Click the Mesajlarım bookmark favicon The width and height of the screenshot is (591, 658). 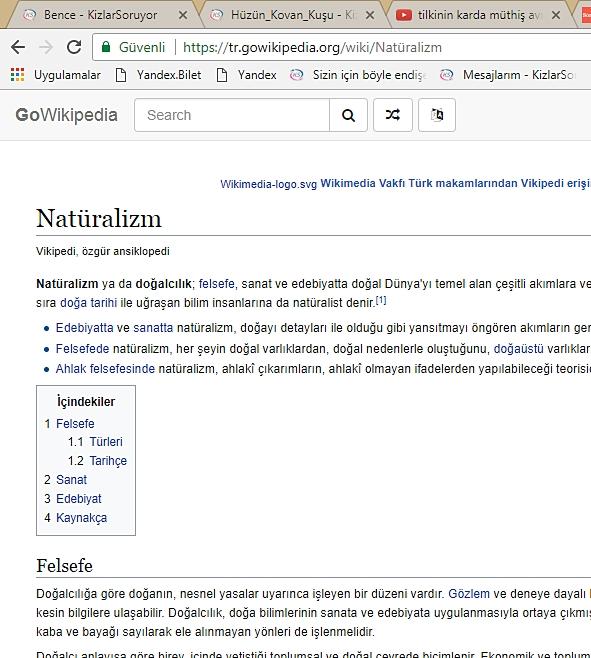[x=447, y=75]
